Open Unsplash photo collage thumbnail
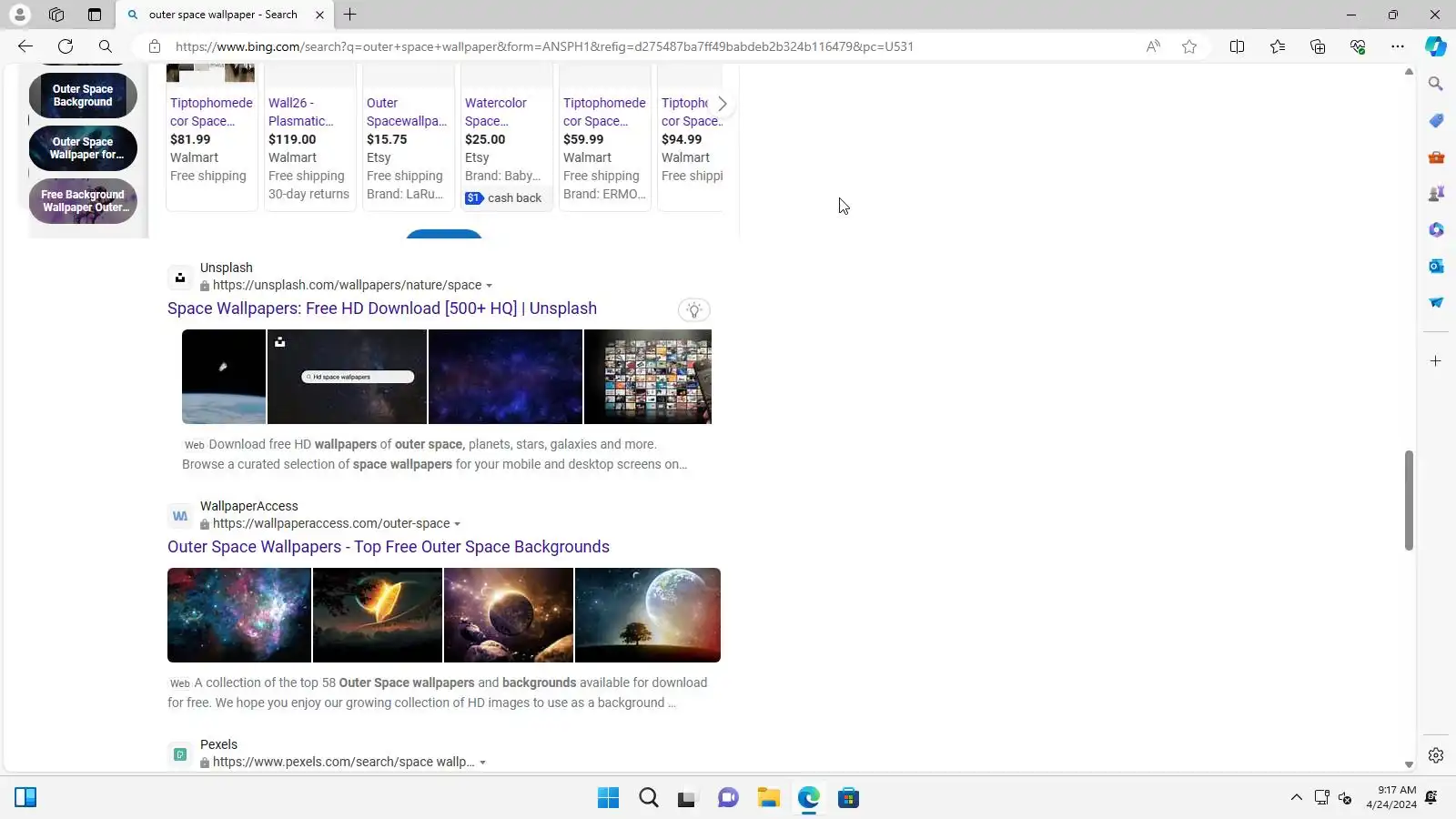The image size is (1456, 819). [x=648, y=377]
